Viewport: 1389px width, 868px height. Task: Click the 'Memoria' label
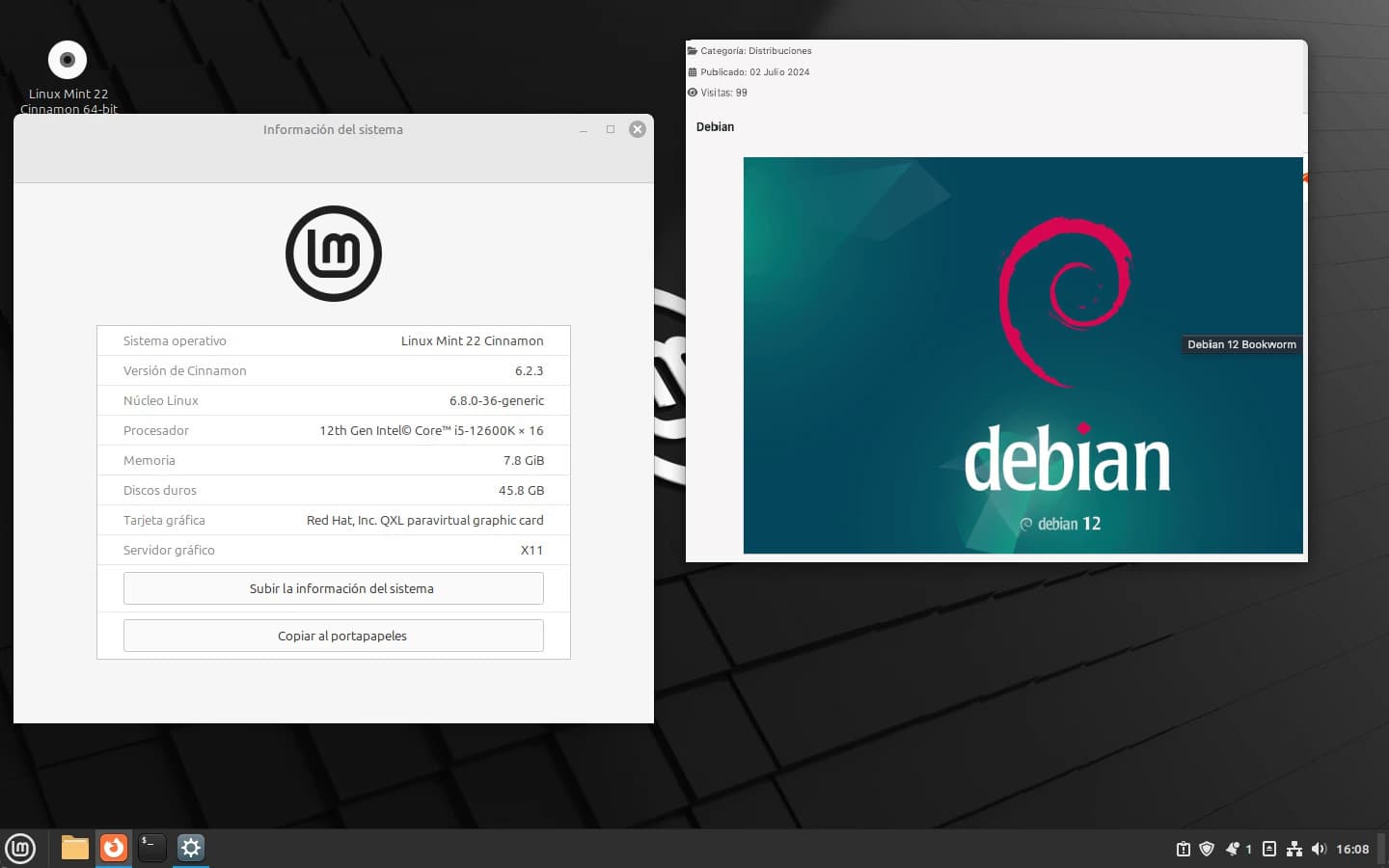[x=150, y=460]
